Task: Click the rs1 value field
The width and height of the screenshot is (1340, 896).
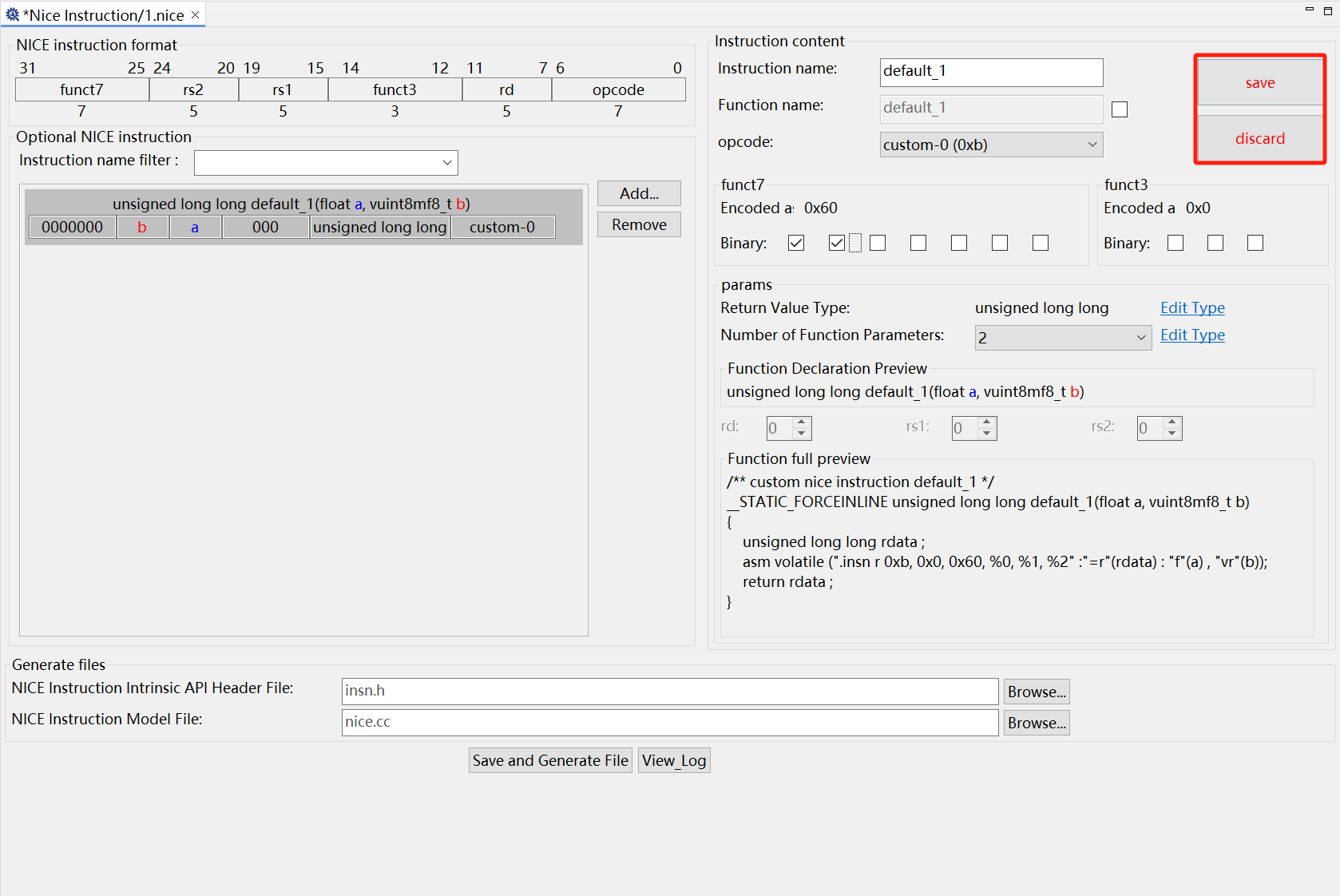Action: pyautogui.click(x=965, y=428)
